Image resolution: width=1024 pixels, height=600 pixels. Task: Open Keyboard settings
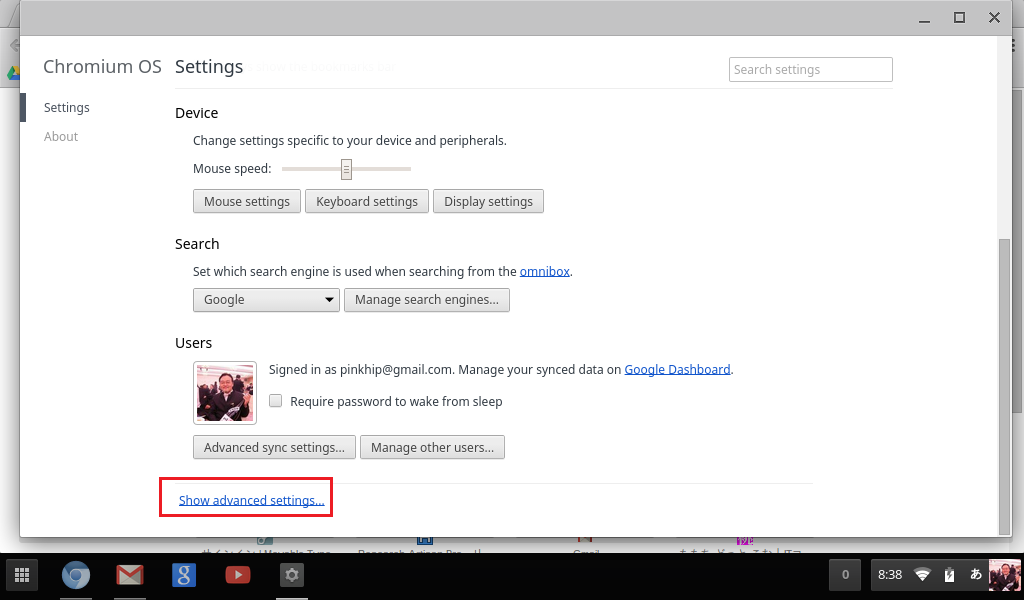367,202
